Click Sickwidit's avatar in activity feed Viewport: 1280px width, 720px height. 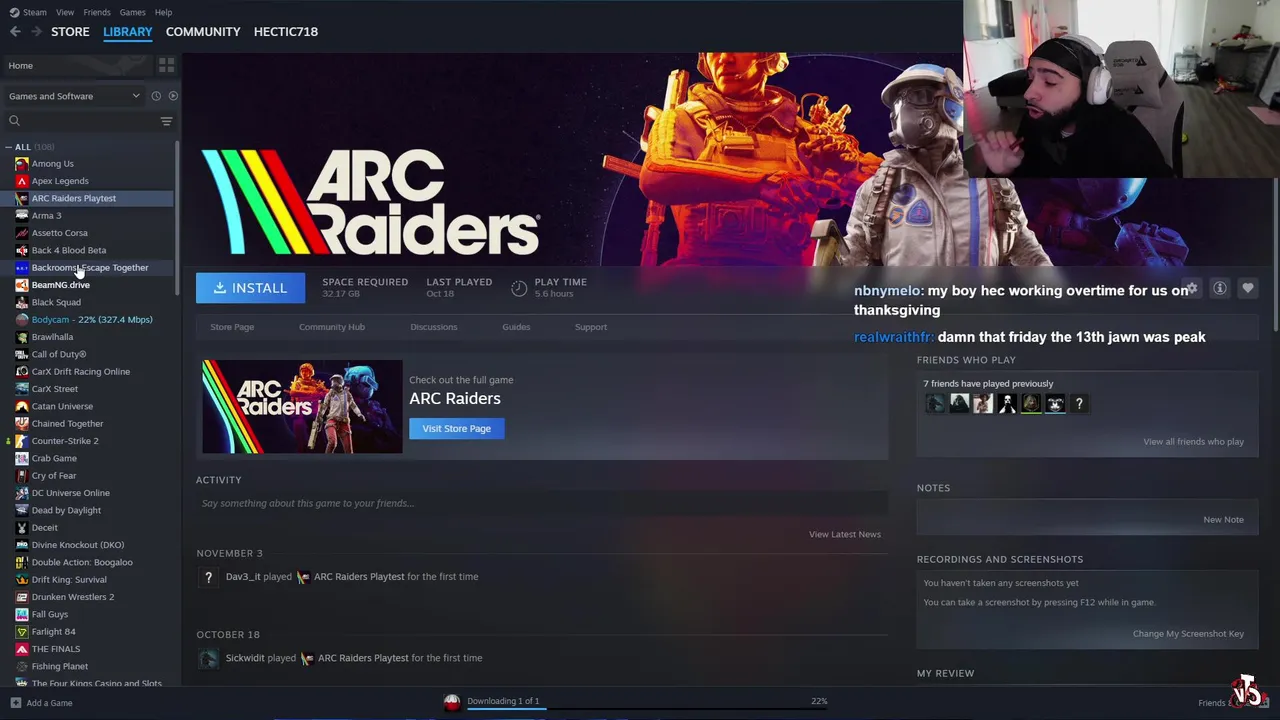tap(208, 658)
